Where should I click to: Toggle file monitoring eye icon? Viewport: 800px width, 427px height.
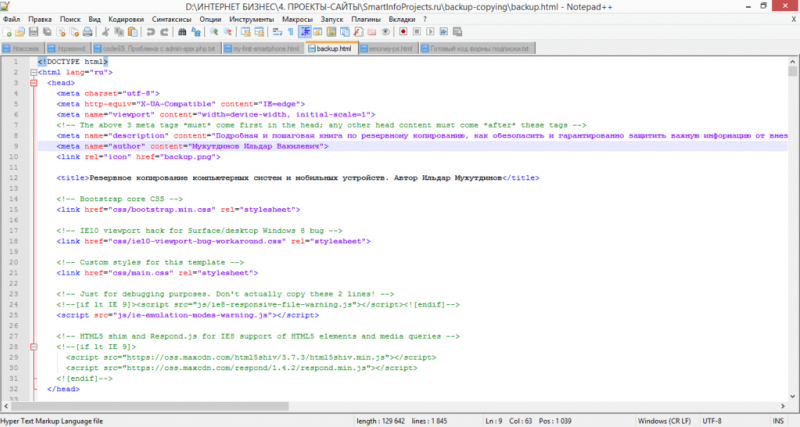[385, 32]
